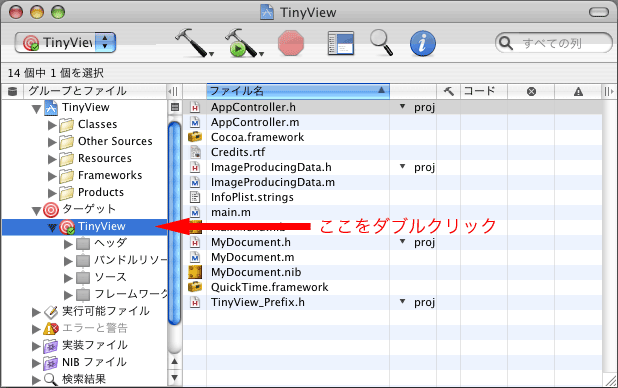
Task: Click the グループとファイル header
Action: pos(95,91)
